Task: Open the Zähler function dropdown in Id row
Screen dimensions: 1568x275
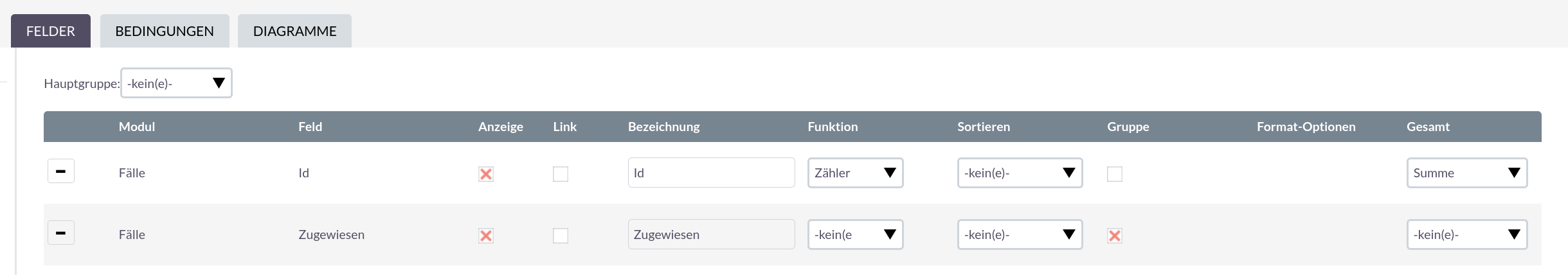Action: click(x=855, y=173)
